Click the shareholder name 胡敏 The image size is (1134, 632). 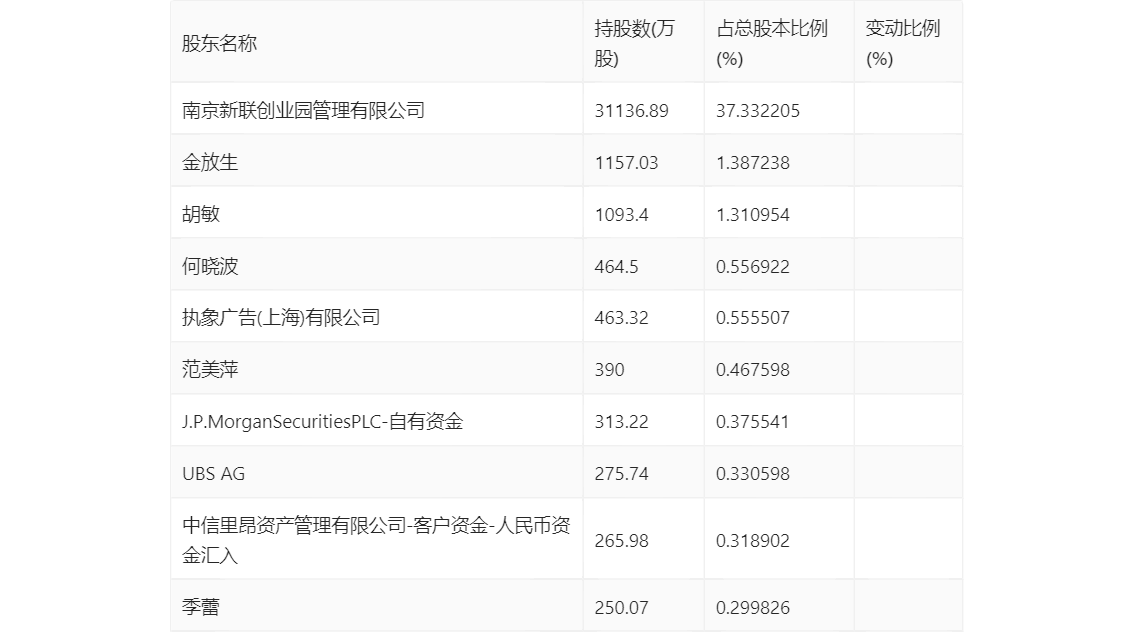200,214
